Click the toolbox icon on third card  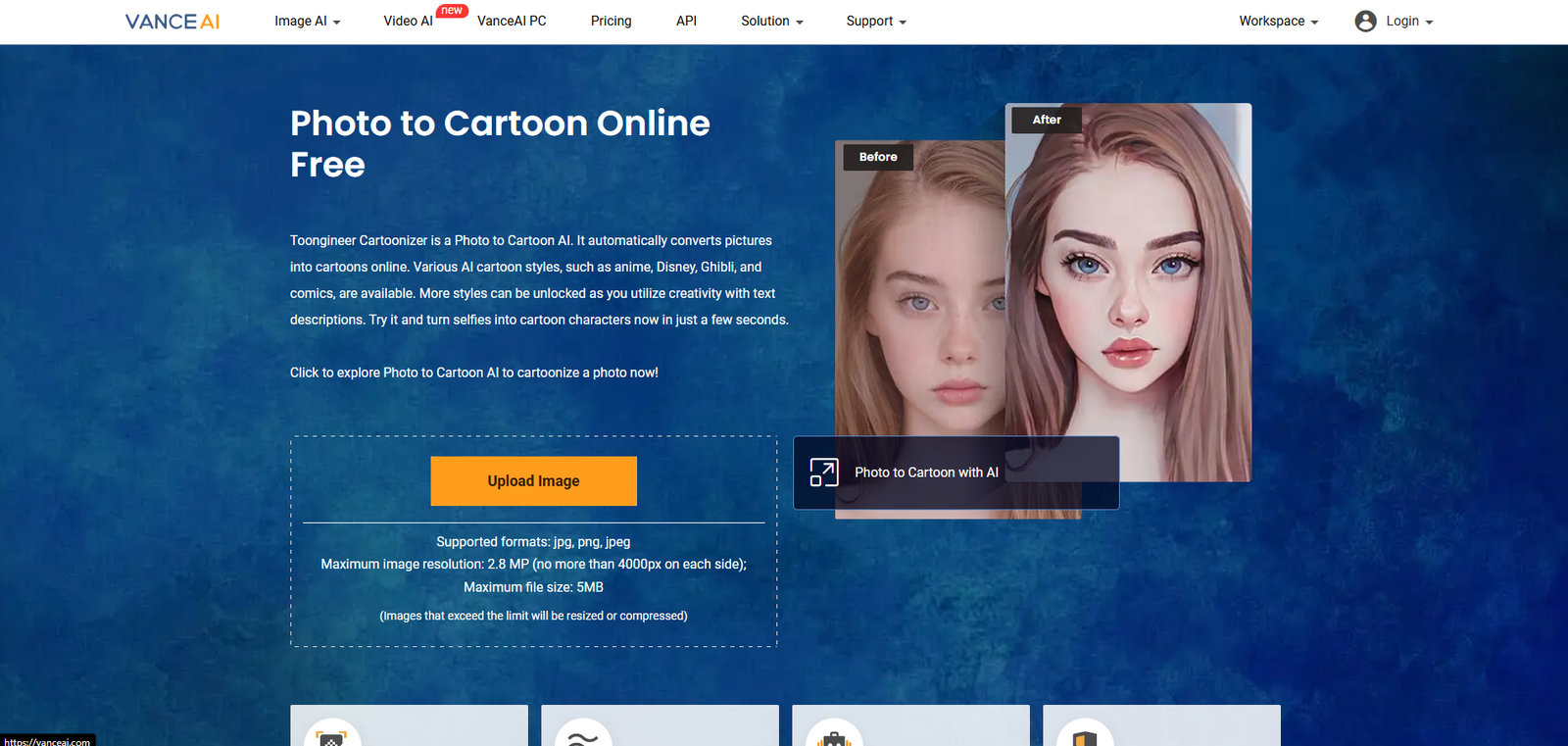tap(834, 737)
